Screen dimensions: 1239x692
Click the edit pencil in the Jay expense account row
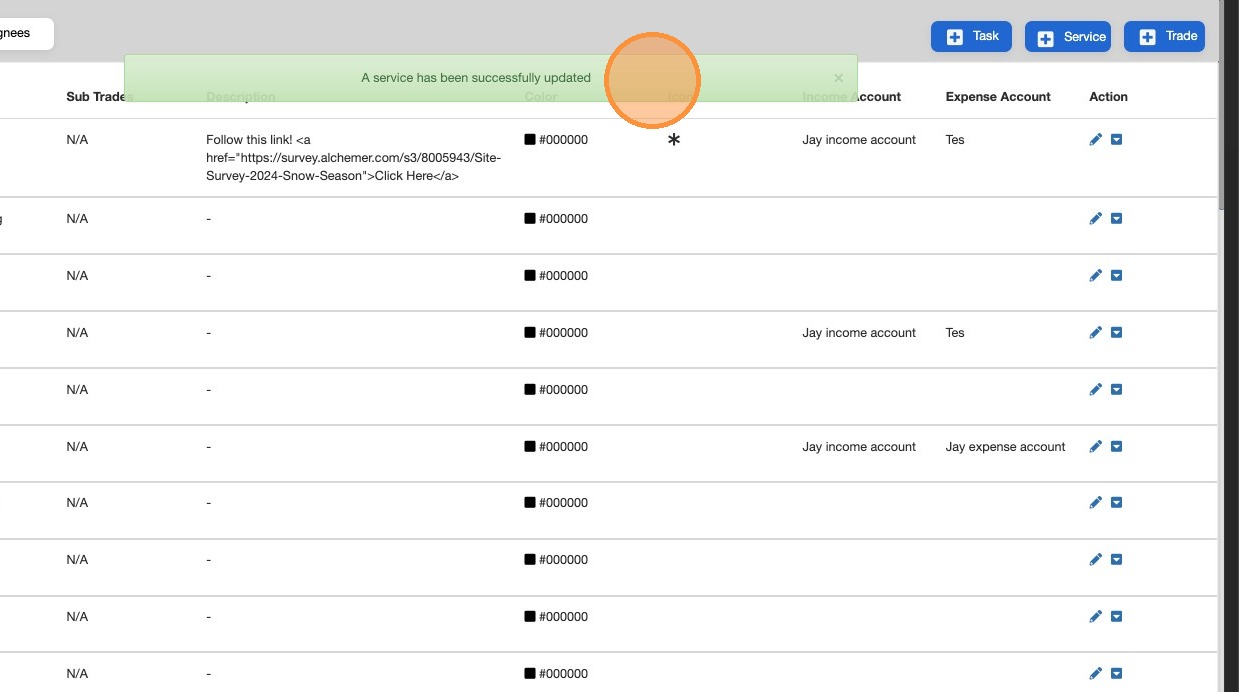coord(1095,447)
